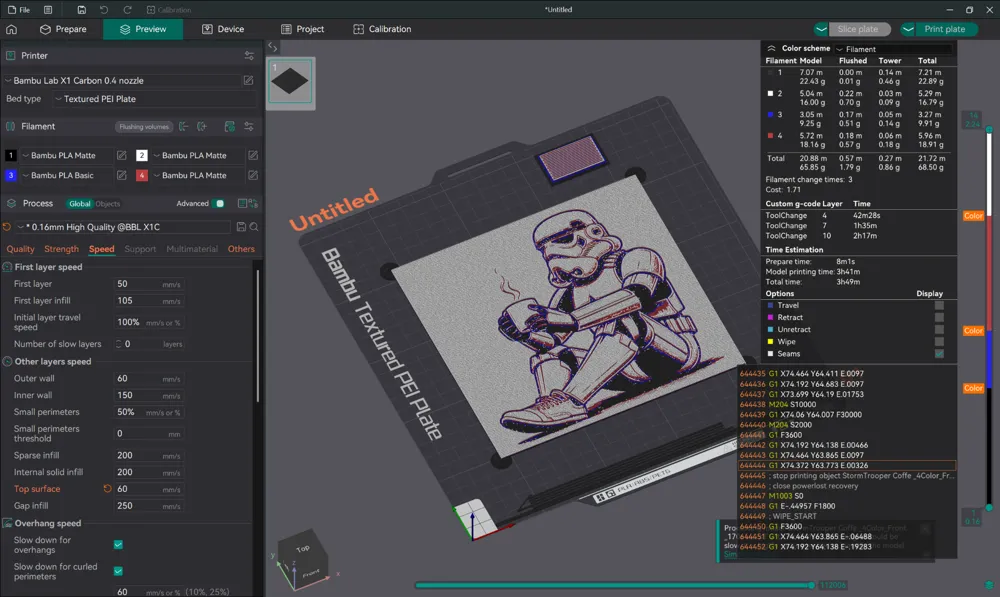
Task: Open the Print plate dropdown arrow
Action: pyautogui.click(x=908, y=29)
